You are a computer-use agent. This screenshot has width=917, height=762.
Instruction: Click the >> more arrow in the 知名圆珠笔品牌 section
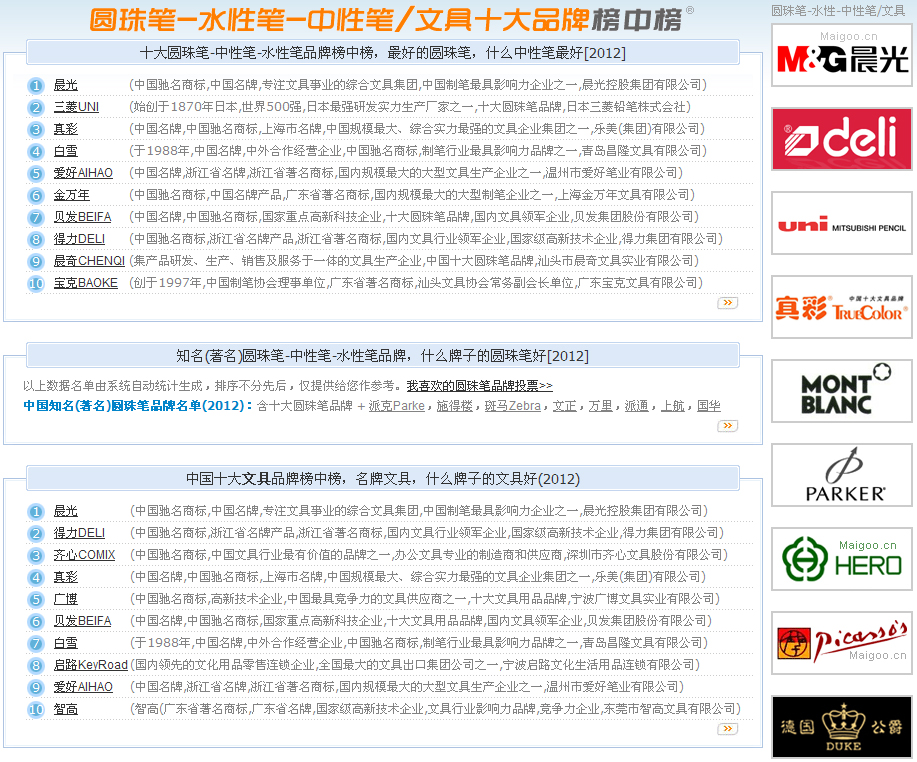728,426
